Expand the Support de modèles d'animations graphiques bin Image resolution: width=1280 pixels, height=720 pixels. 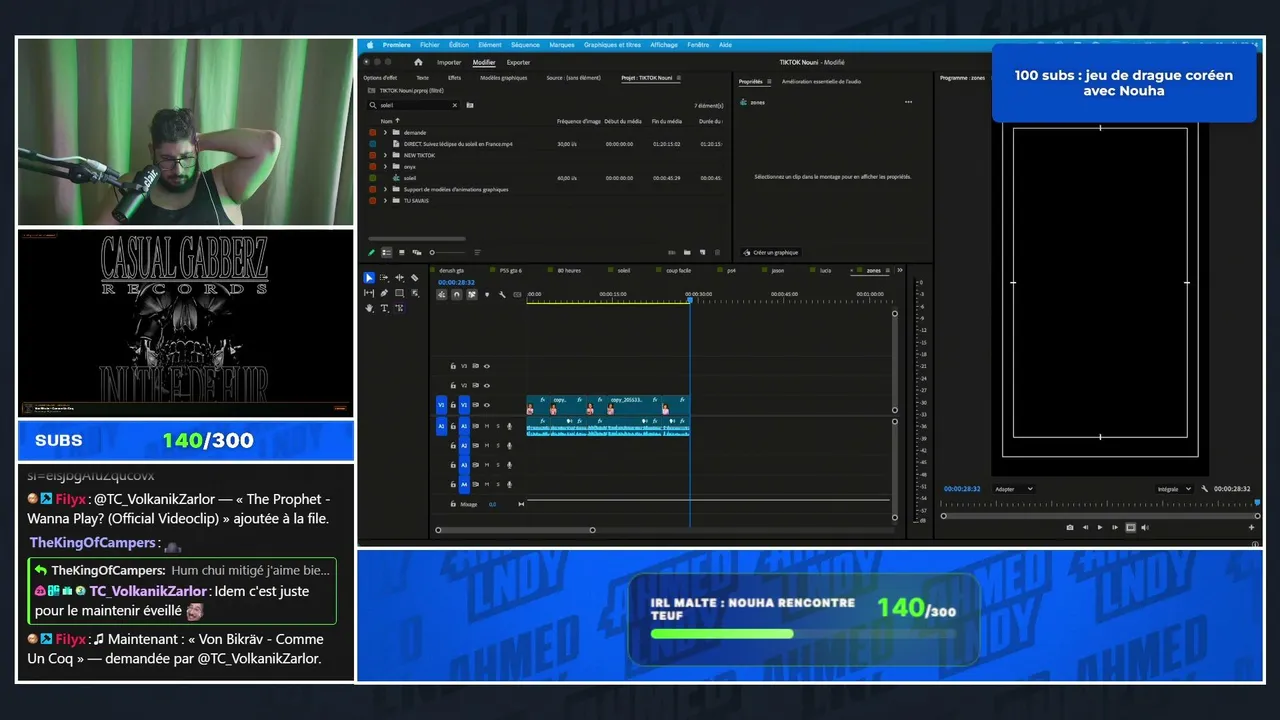point(385,189)
